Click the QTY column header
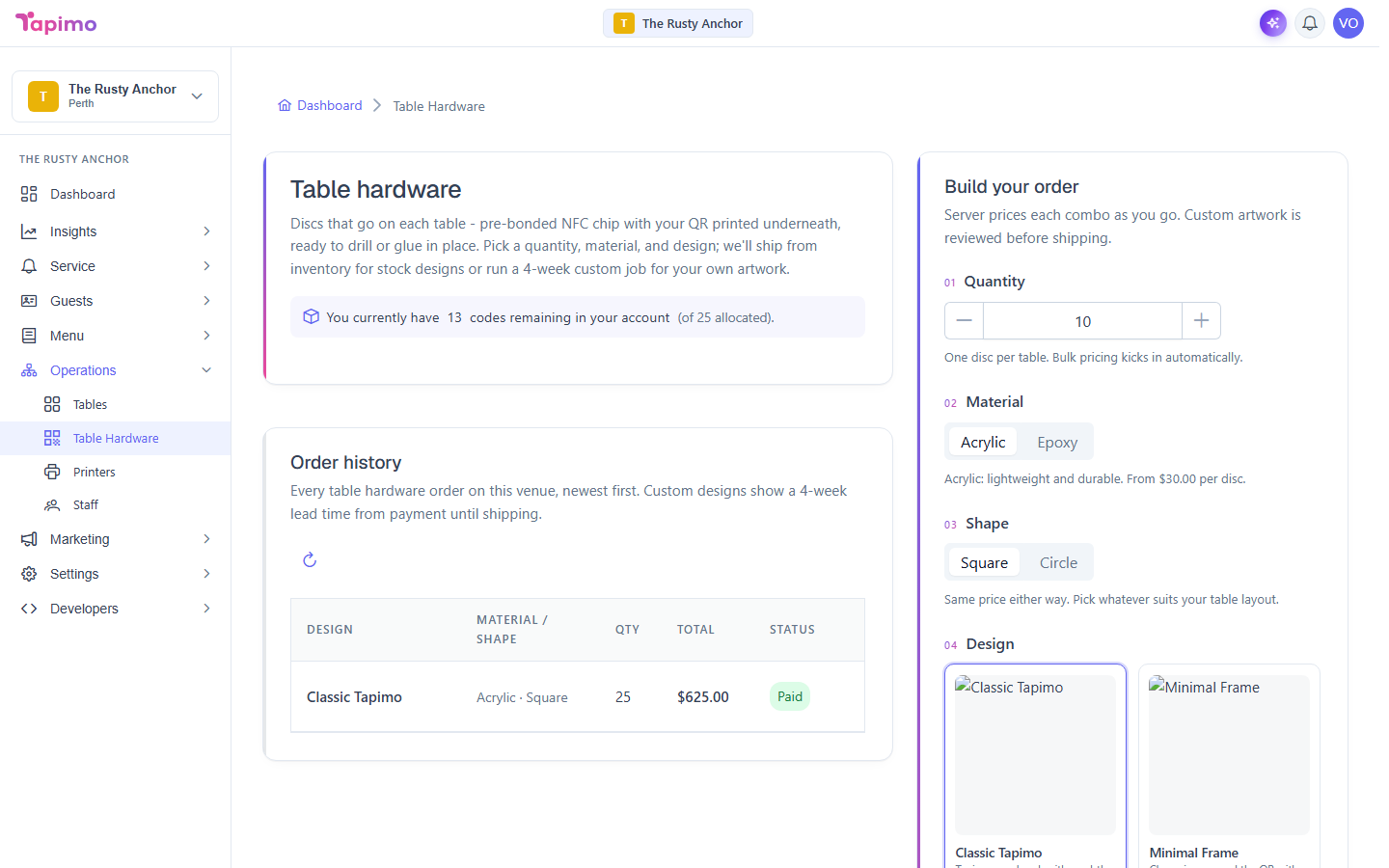Viewport: 1389px width, 868px height. 627,629
